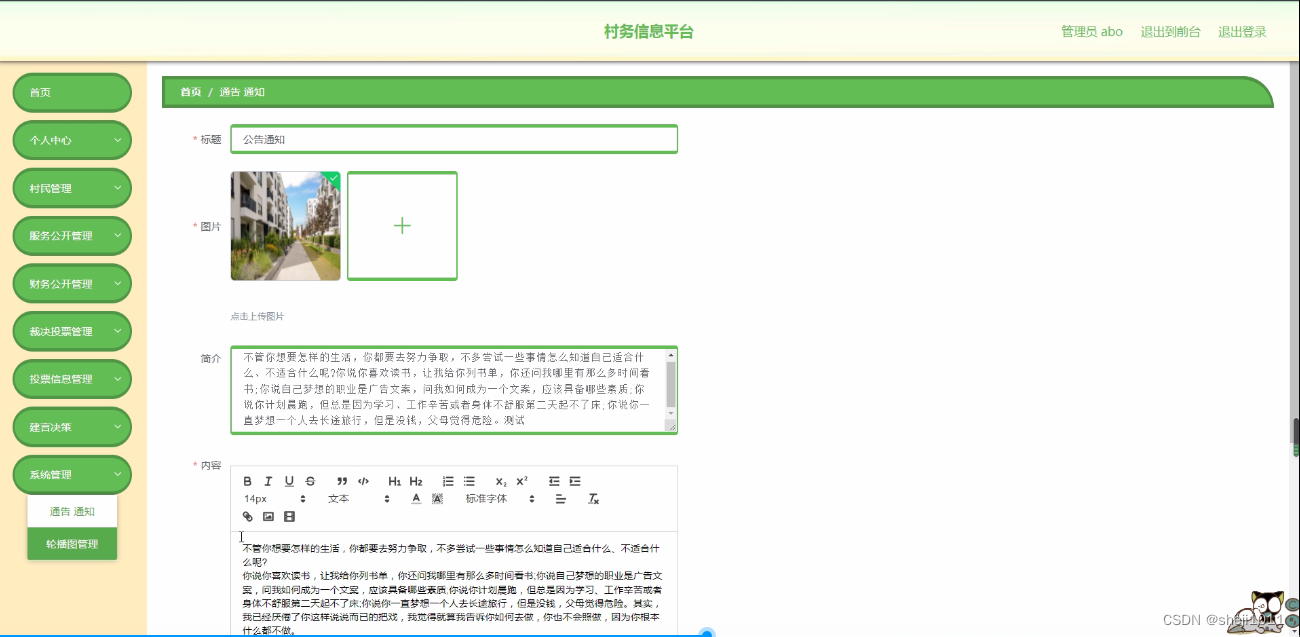The image size is (1300, 637).
Task: Click the 退出登录 link
Action: [x=1242, y=31]
